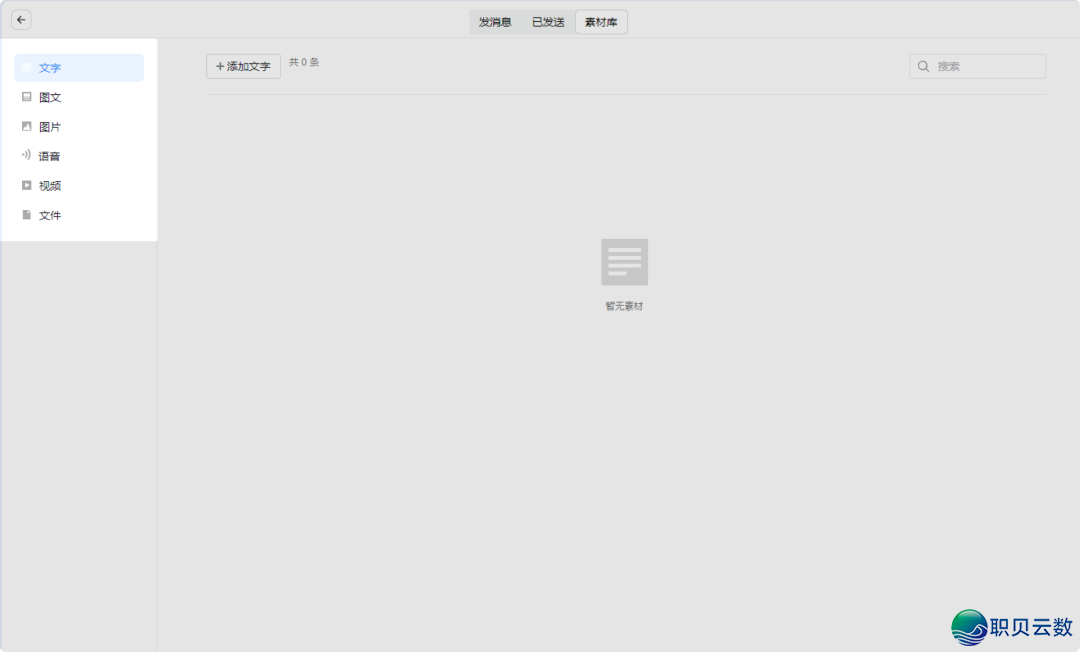Image resolution: width=1080 pixels, height=652 pixels.
Task: Click the 共 0 条 count label
Action: click(x=304, y=62)
